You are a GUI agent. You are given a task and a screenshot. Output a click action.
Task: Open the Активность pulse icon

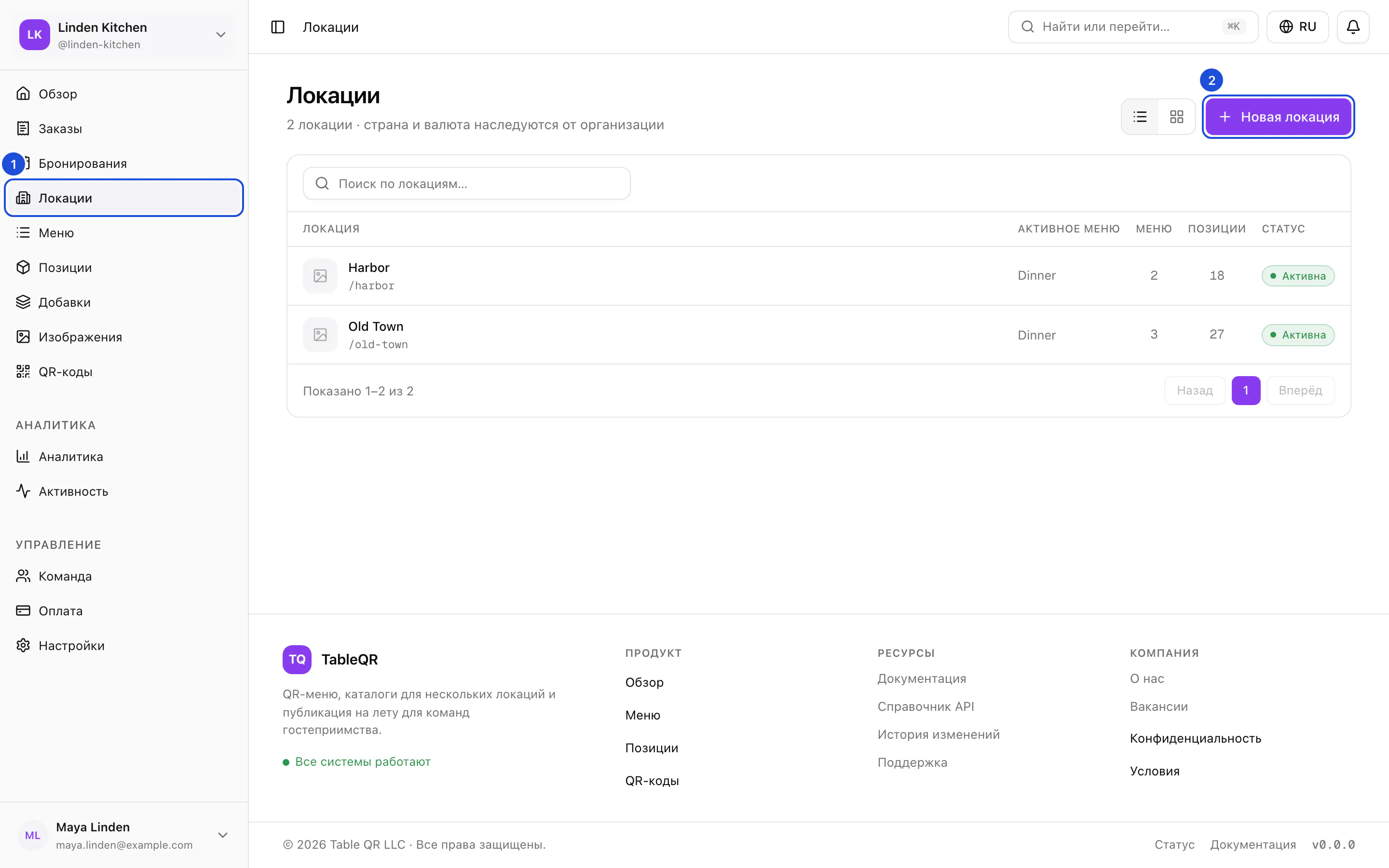point(23,491)
